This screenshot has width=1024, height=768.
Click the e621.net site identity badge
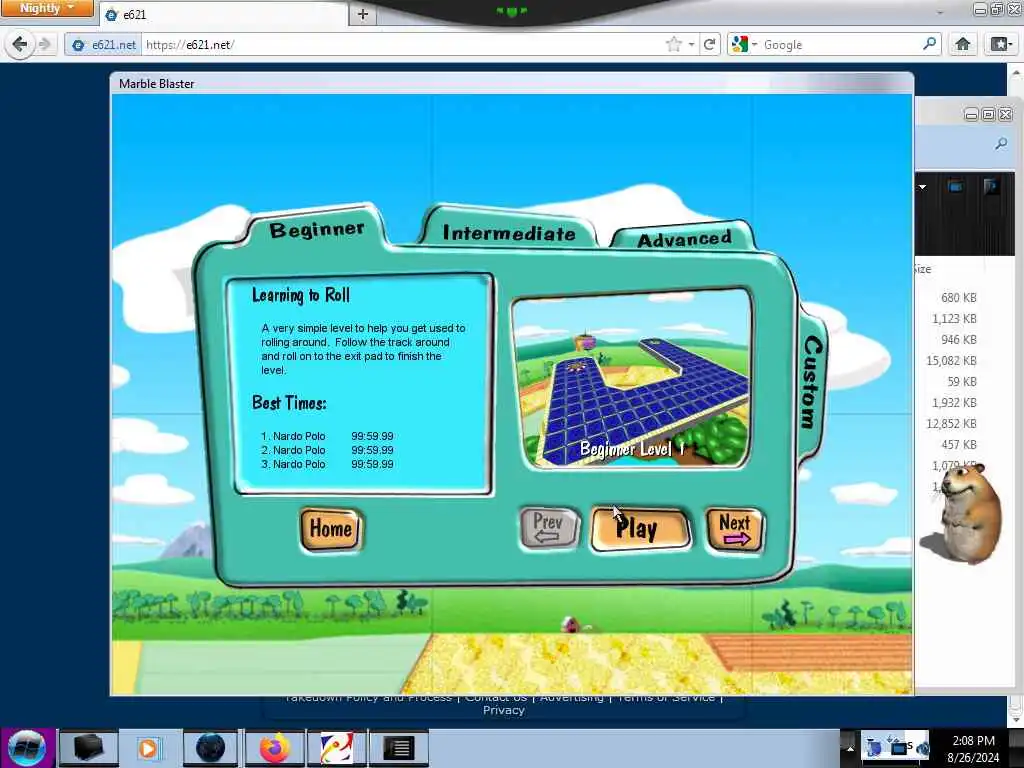[x=103, y=44]
